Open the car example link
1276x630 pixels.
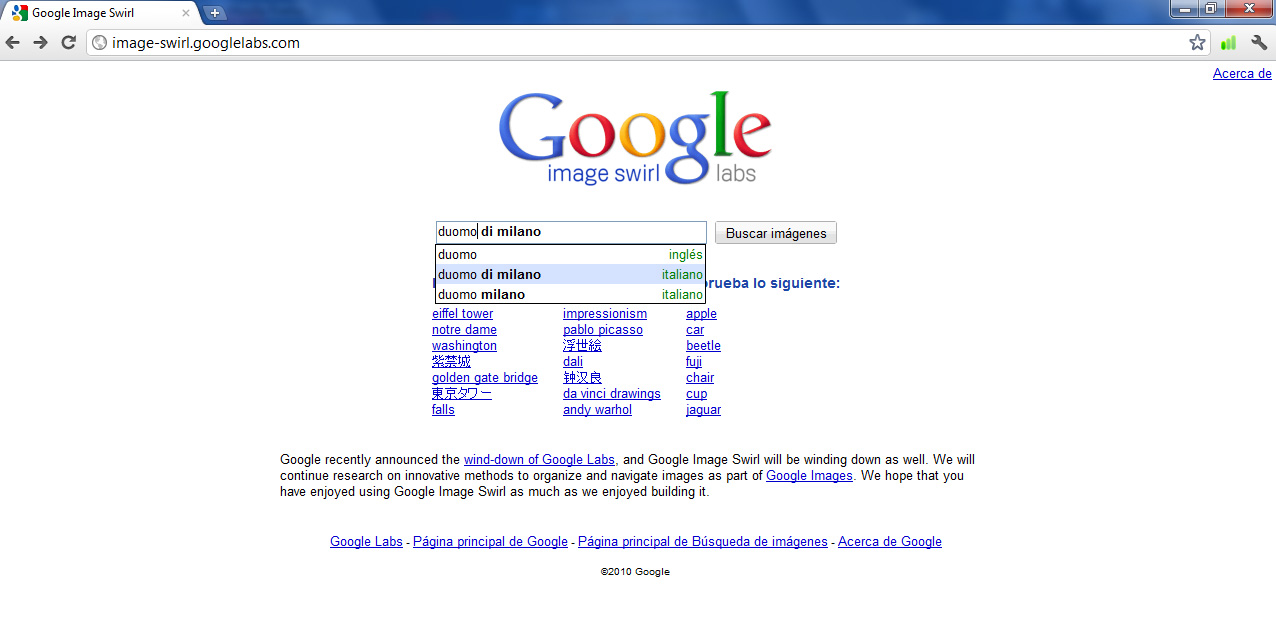coord(695,330)
